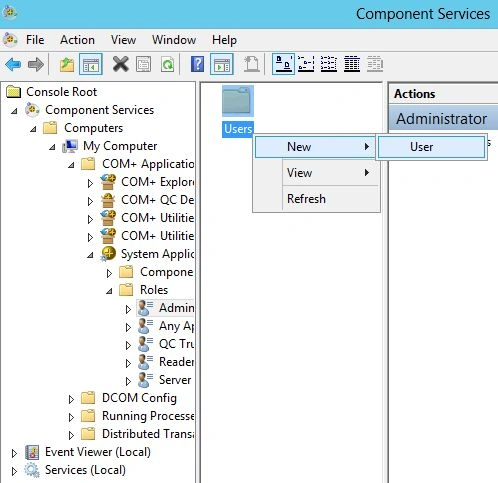498x483 pixels.
Task: Click the Administrator header in Actions pane
Action: coord(443,119)
